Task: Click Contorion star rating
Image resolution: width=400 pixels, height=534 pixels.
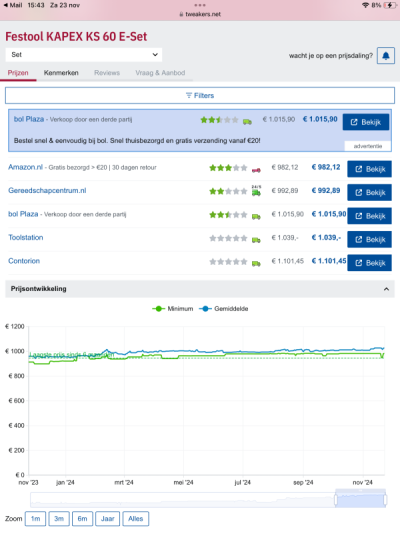Action: pyautogui.click(x=228, y=262)
